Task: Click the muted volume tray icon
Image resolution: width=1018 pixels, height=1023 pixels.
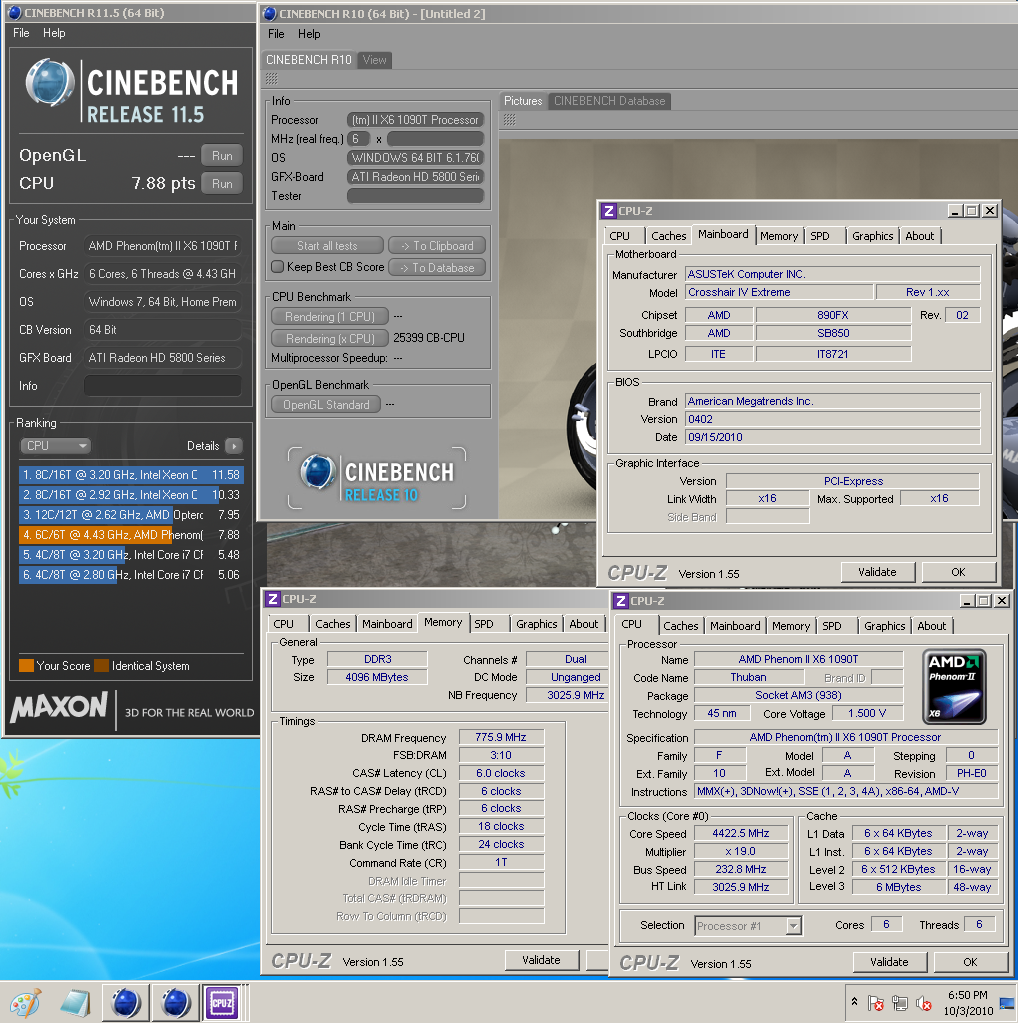Action: point(923,1003)
